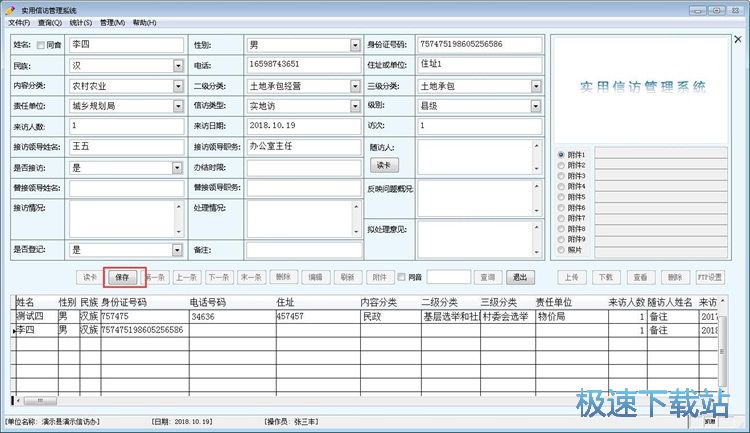Click the 身份证号码 input field
This screenshot has width=750, height=433.
pos(479,45)
